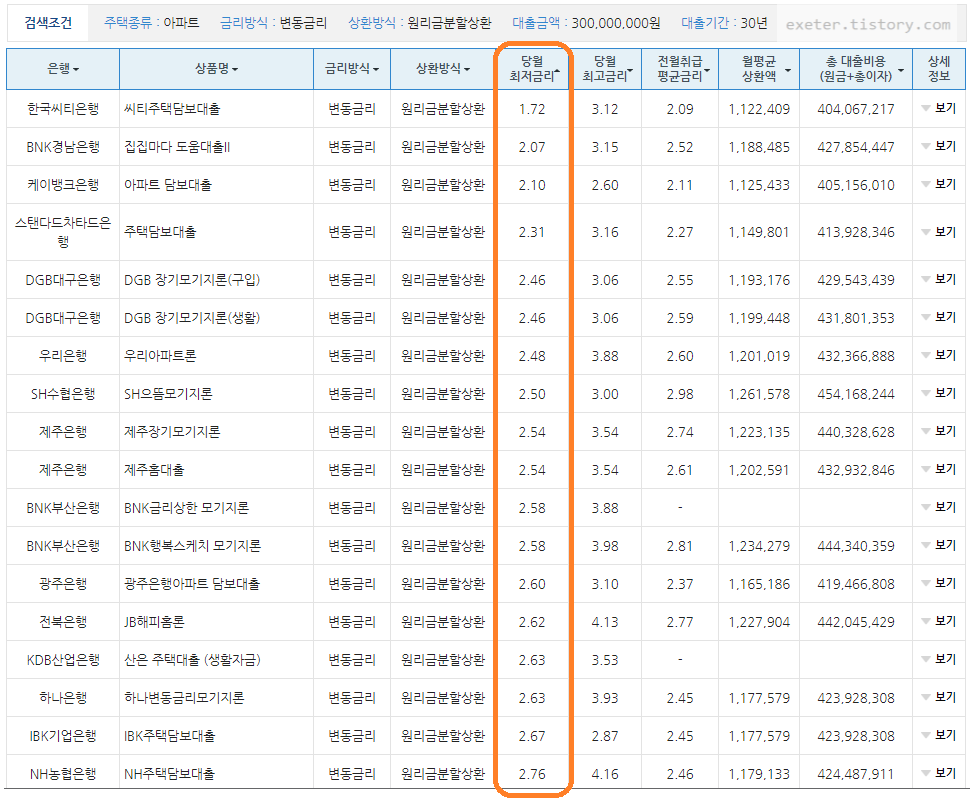Screen dimensions: 971x803
Task: Click the detail triangle icon in the 스탠다드차타드은행 row
Action: pos(926,232)
